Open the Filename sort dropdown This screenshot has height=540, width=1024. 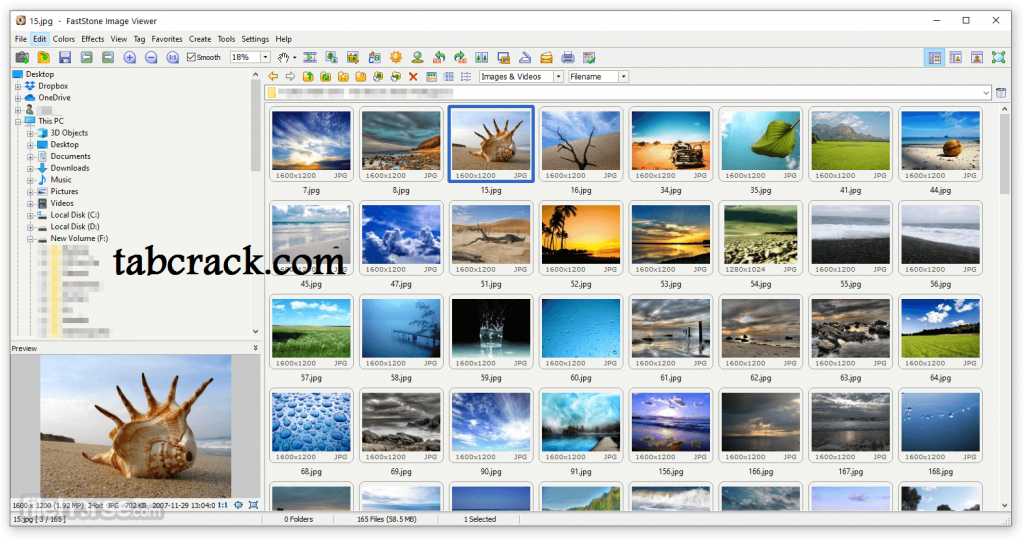(x=624, y=76)
